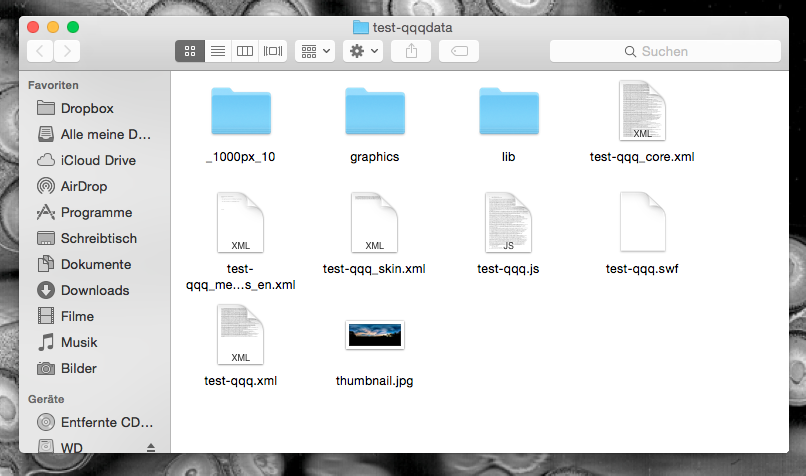Open the arrange items dropdown
The width and height of the screenshot is (806, 476).
point(315,51)
